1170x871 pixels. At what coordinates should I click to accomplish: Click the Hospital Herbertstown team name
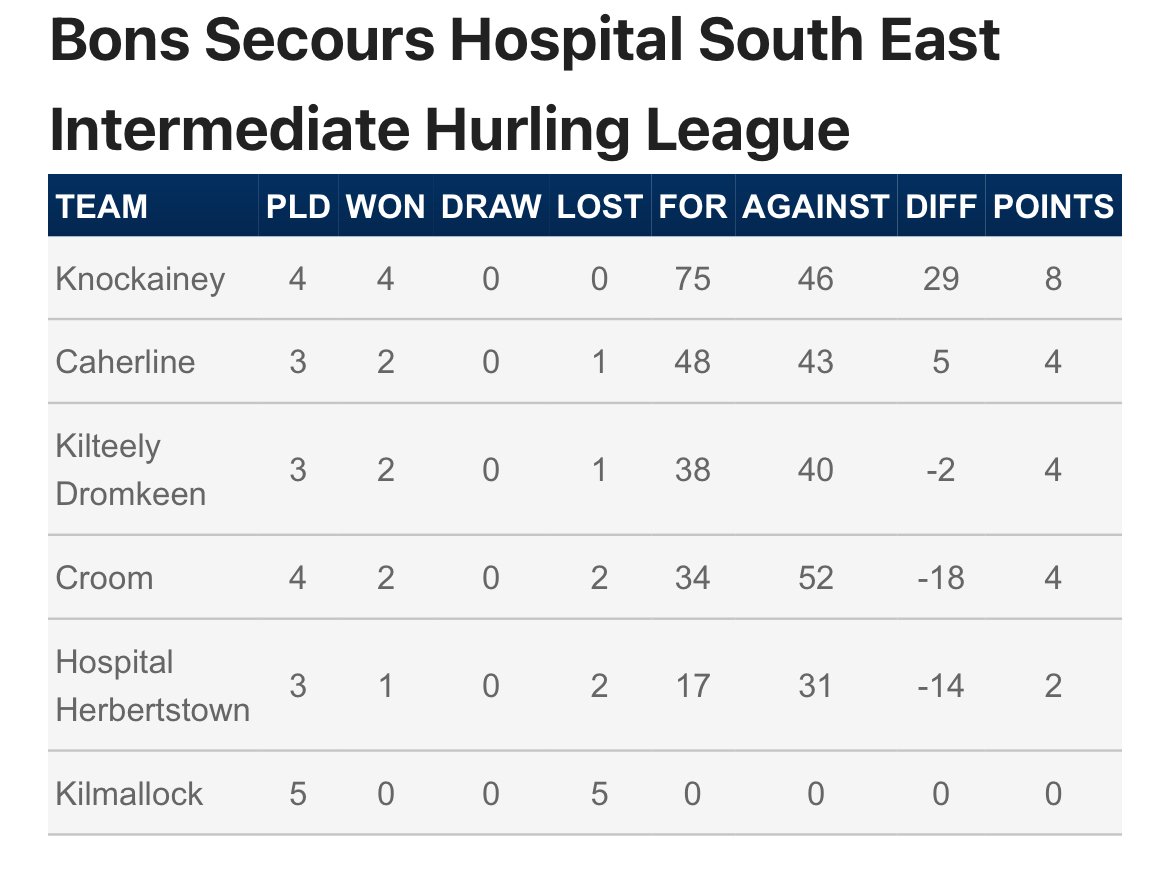(x=152, y=685)
